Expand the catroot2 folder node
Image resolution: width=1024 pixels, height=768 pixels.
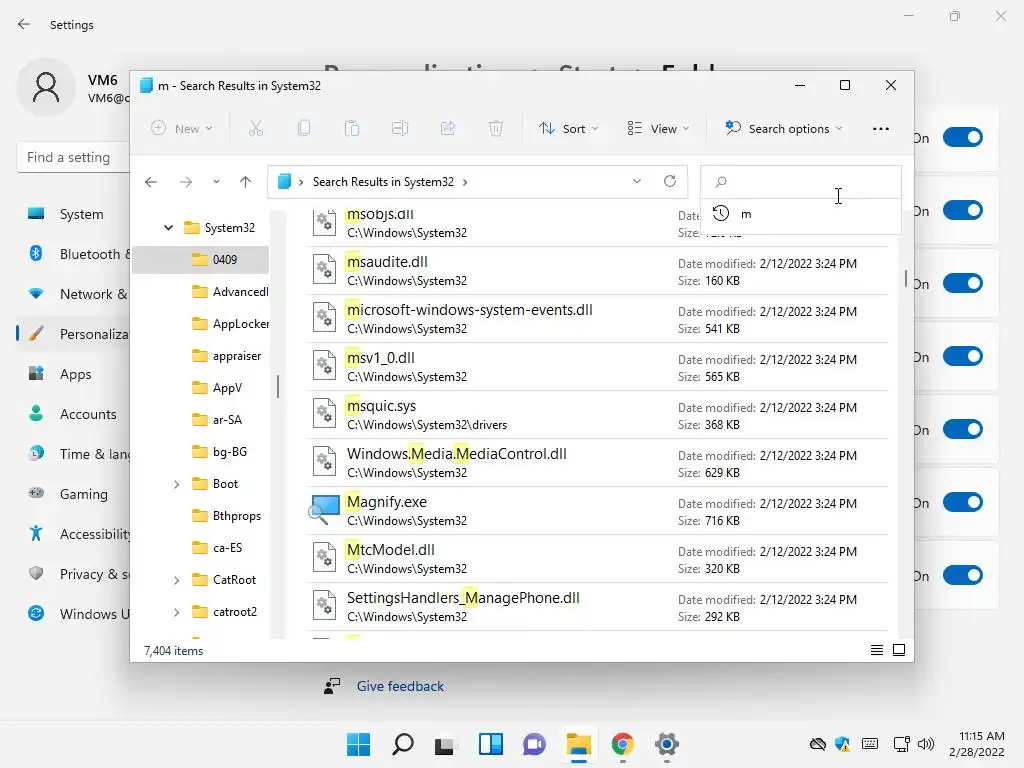(x=176, y=612)
